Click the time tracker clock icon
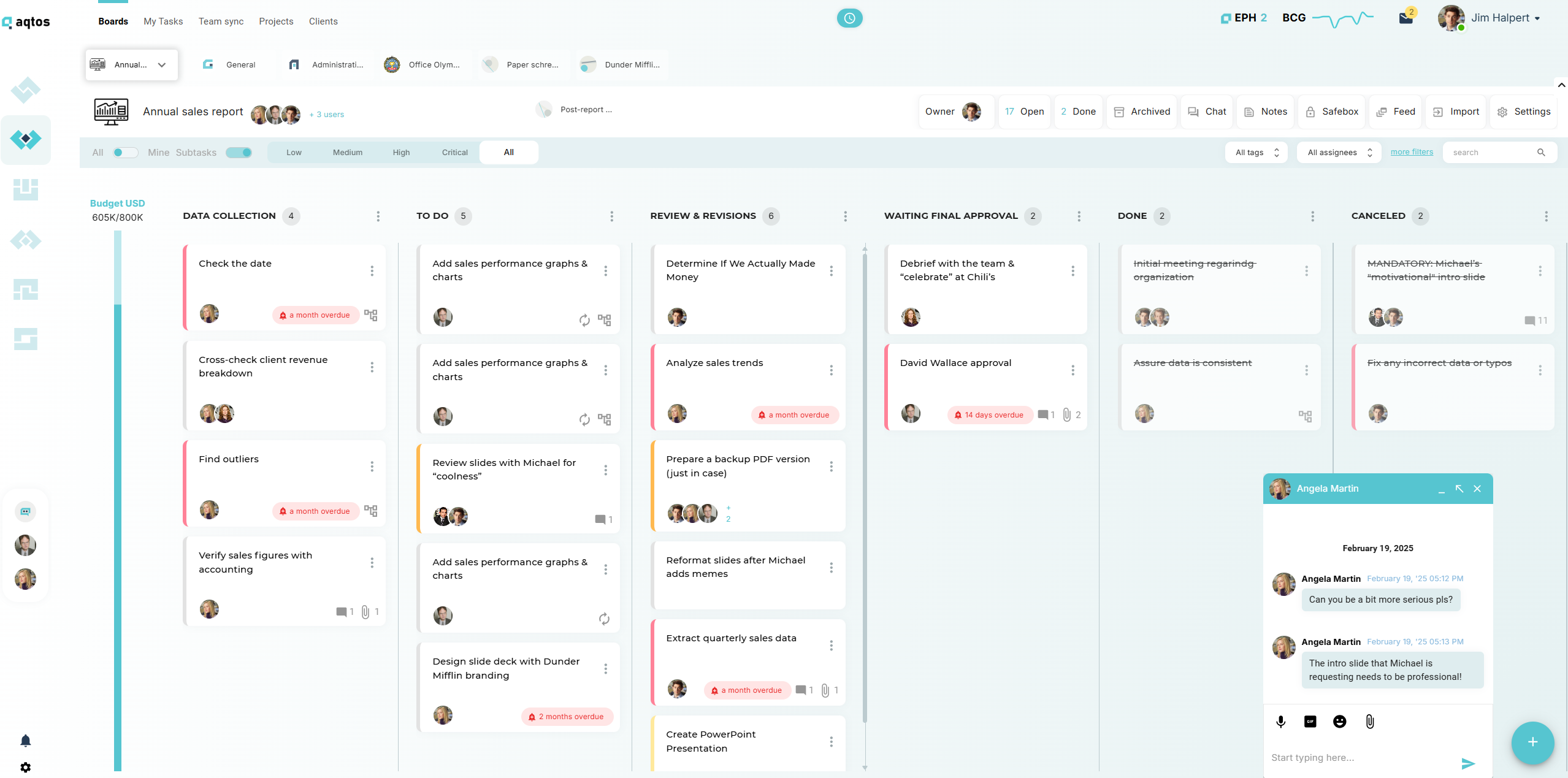Image resolution: width=1568 pixels, height=778 pixels. pyautogui.click(x=849, y=18)
